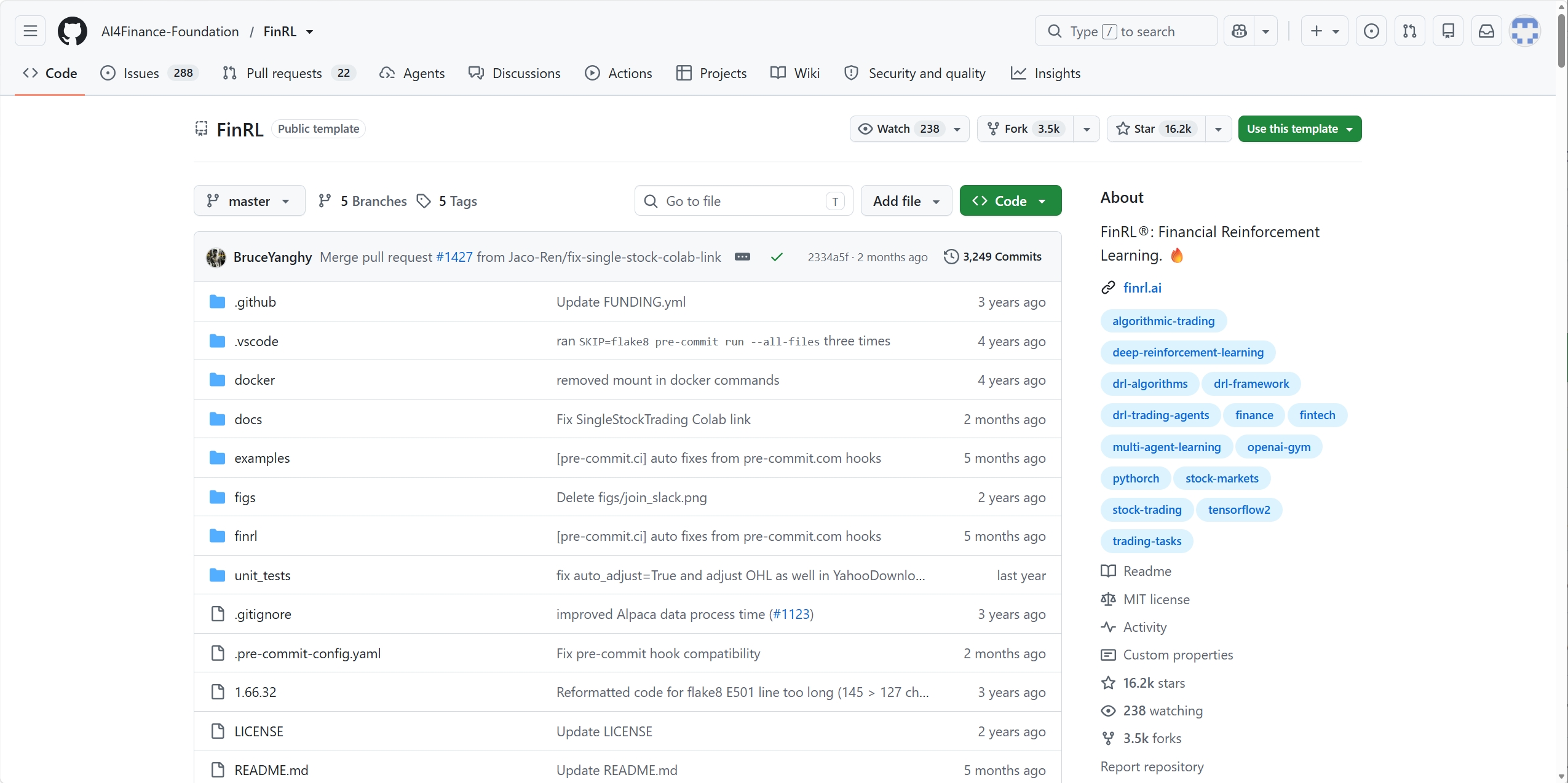This screenshot has width=1568, height=783.
Task: Open the FinRL repository switcher caret
Action: [x=309, y=31]
